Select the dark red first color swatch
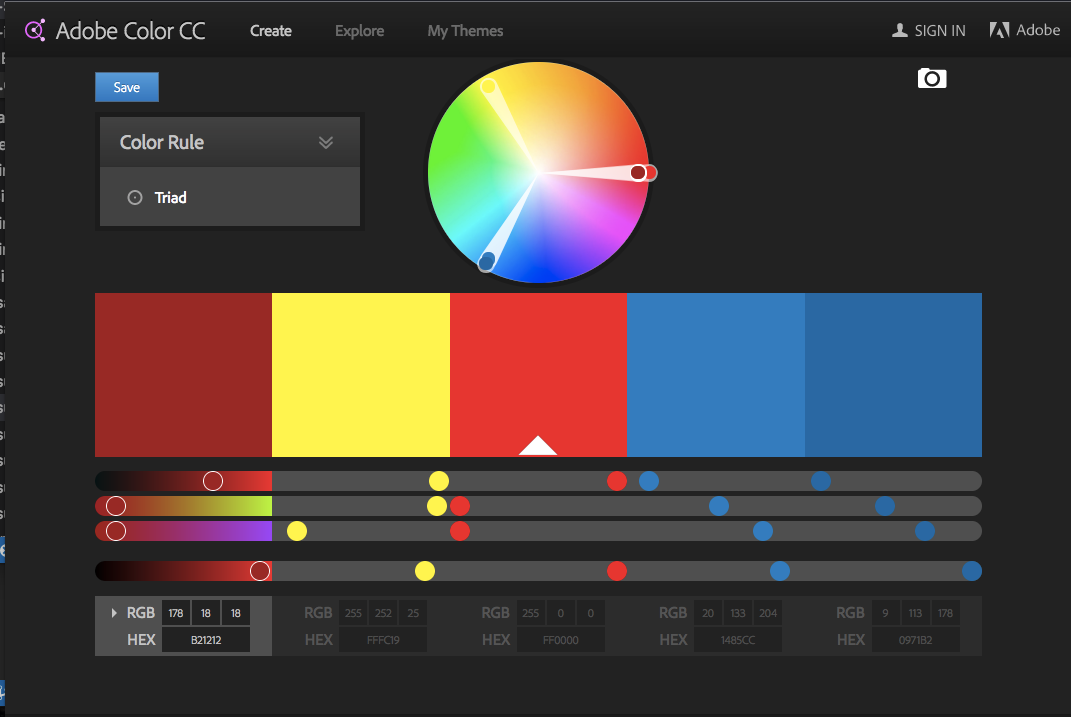Screen dimensions: 1071x717 (183, 375)
